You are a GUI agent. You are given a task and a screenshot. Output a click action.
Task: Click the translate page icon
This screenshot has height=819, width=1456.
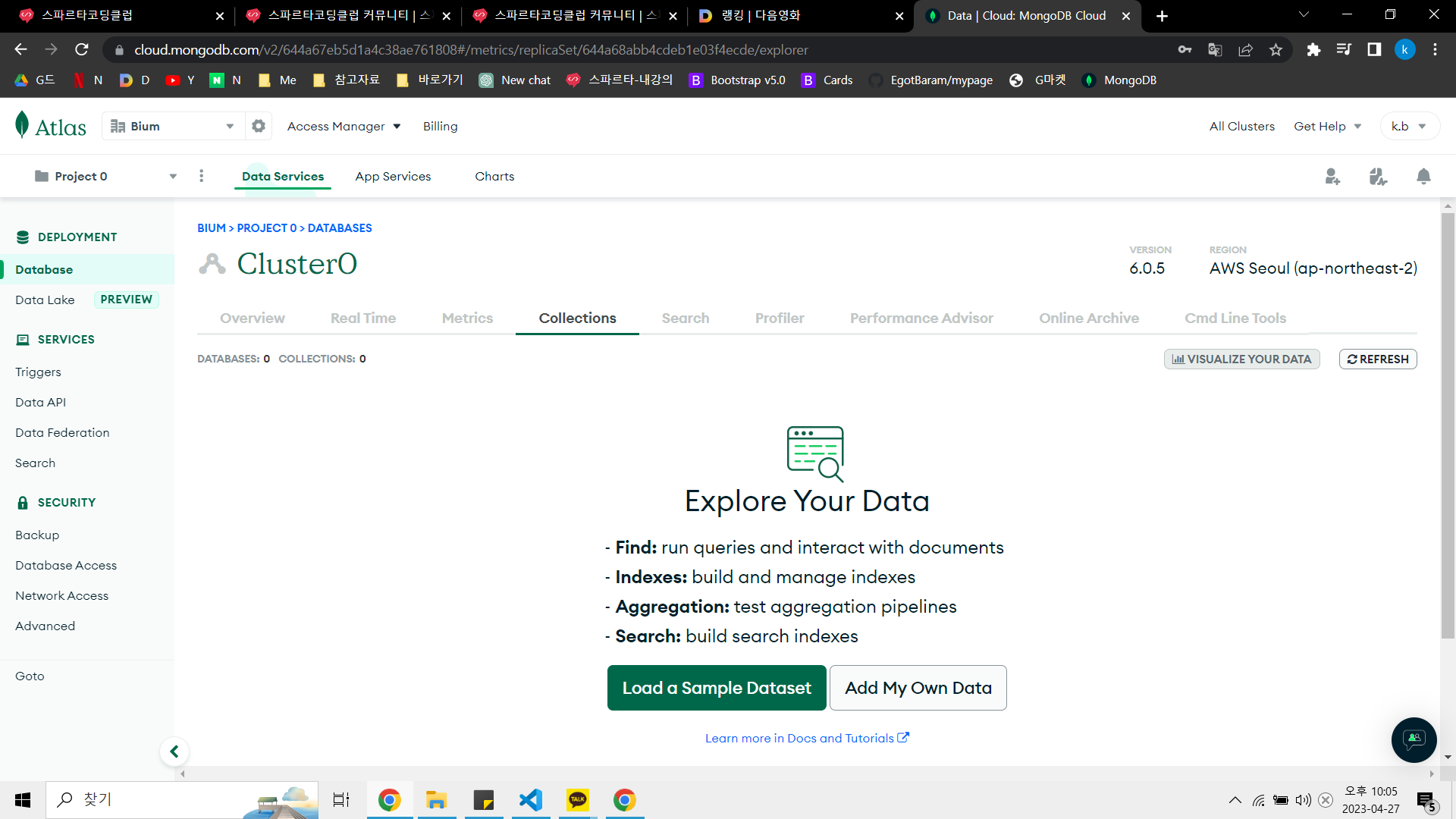point(1215,50)
